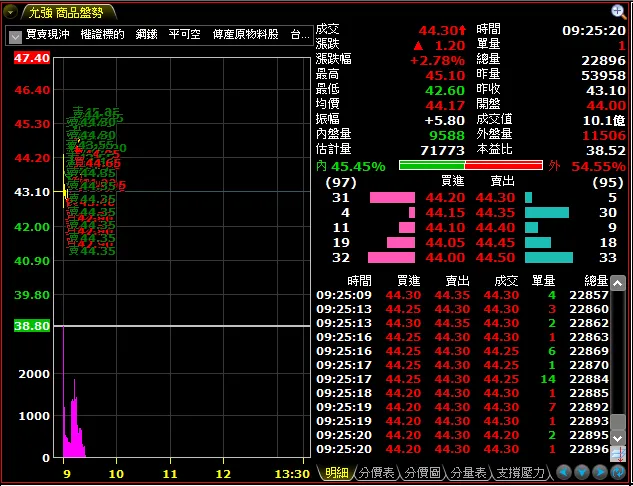Click ask price 44.50 in order book
Viewport: 633px width, 486px height.
(495, 258)
